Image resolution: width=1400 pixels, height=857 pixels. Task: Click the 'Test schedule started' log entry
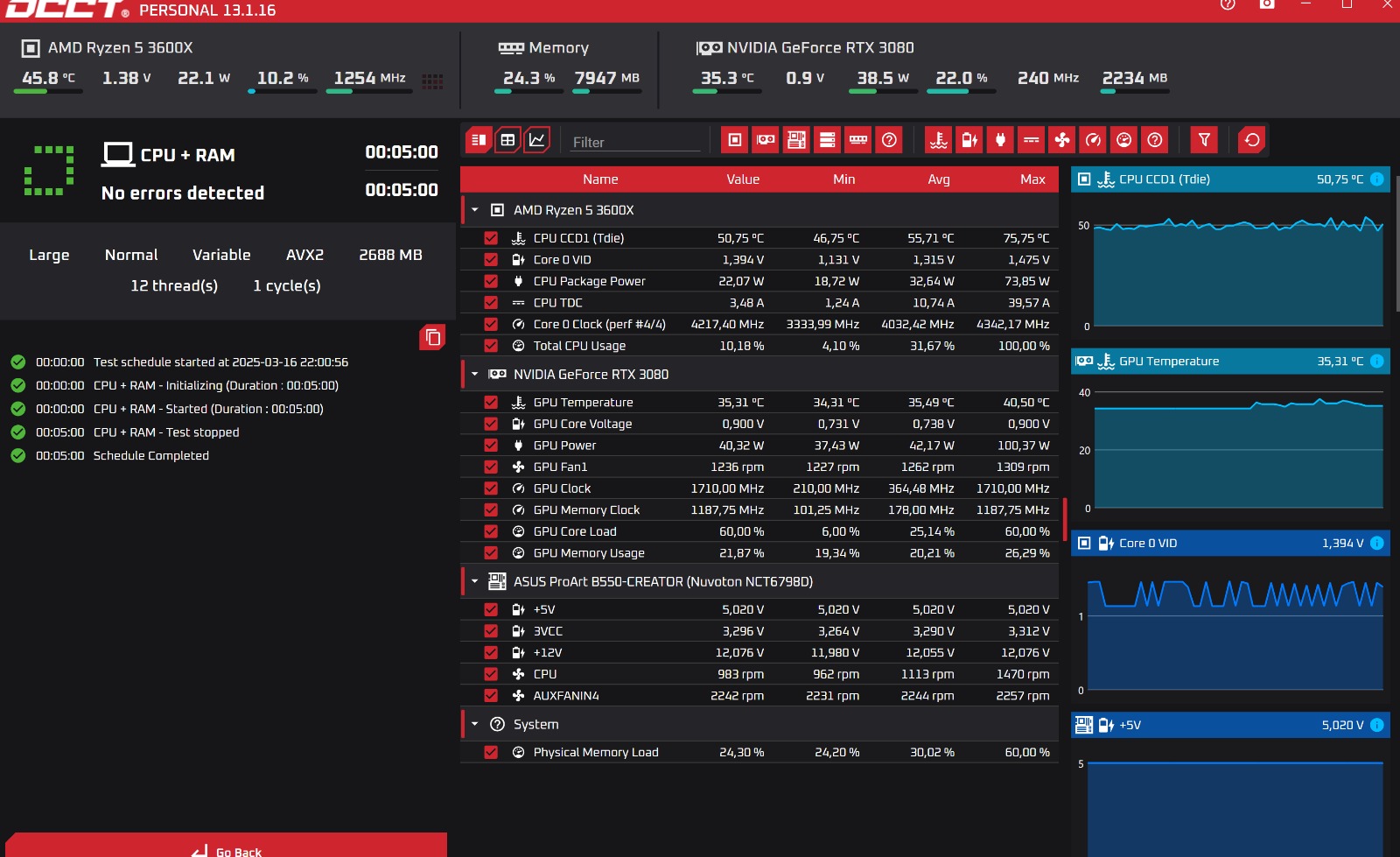click(220, 362)
